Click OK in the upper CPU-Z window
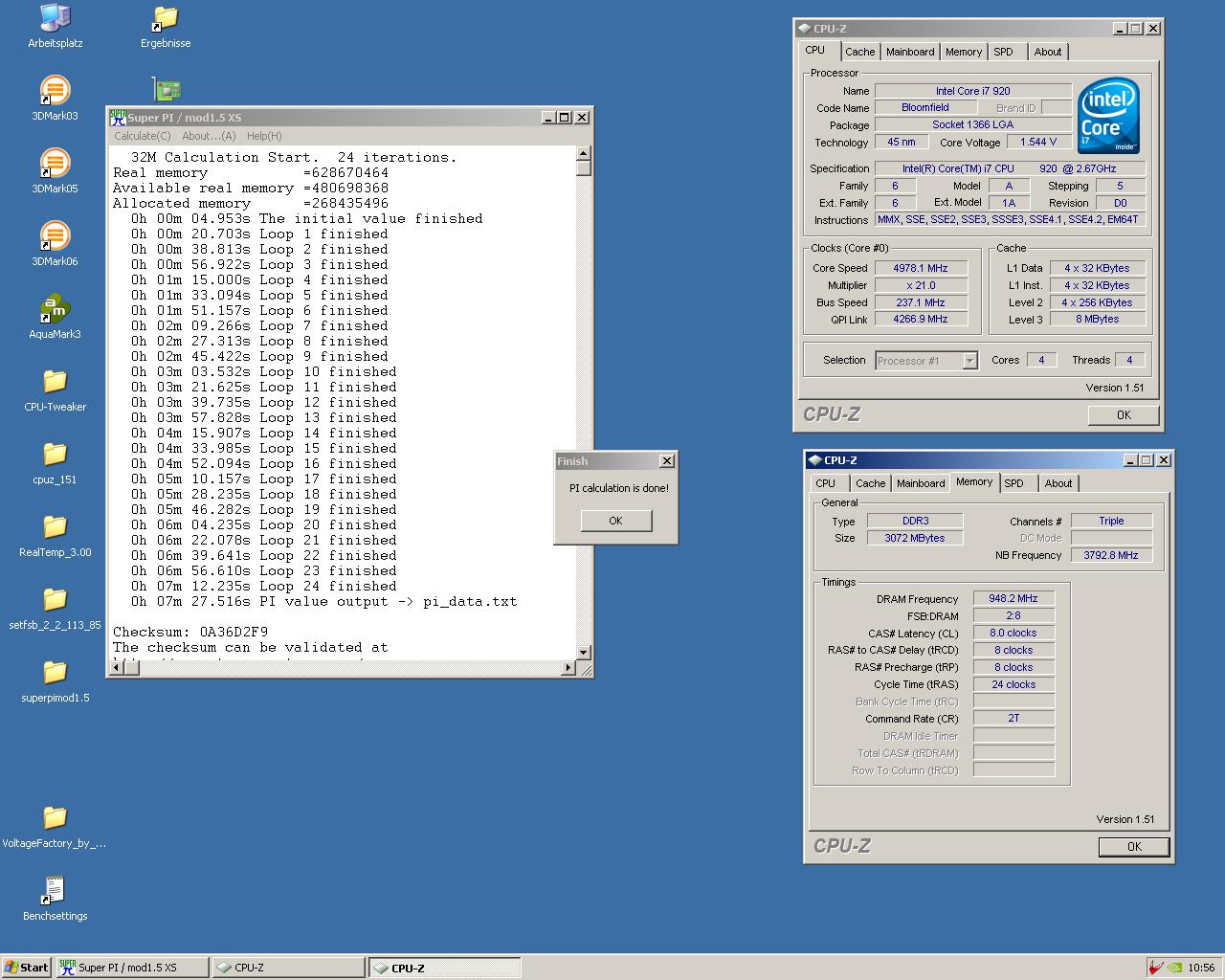This screenshot has height=980, width=1225. tap(1124, 414)
